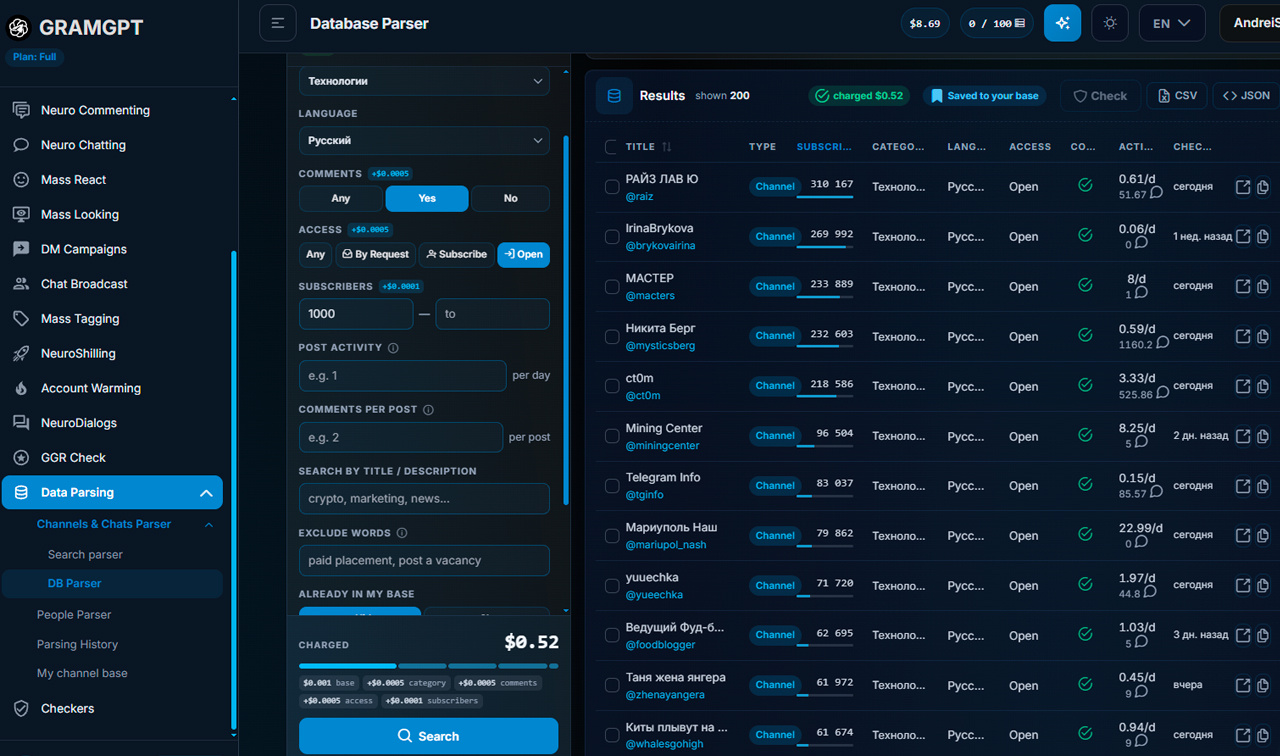Open external link for РАЙЗ ЛАВ Ю row

tap(1243, 187)
